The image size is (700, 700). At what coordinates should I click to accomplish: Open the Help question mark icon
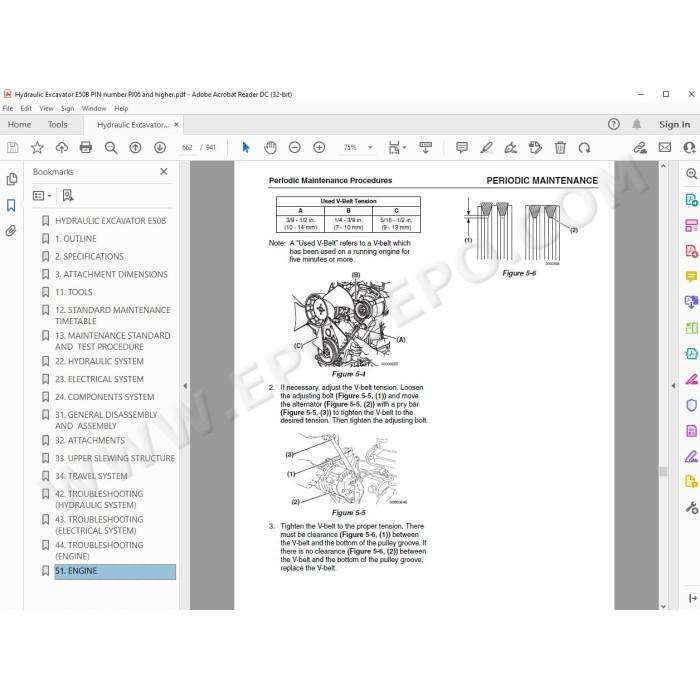pyautogui.click(x=614, y=124)
